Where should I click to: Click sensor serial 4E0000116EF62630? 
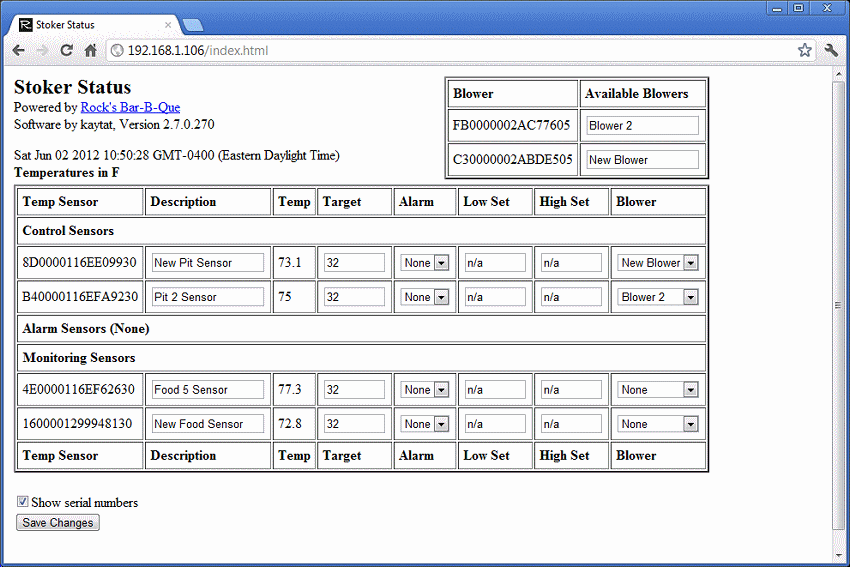pos(78,390)
